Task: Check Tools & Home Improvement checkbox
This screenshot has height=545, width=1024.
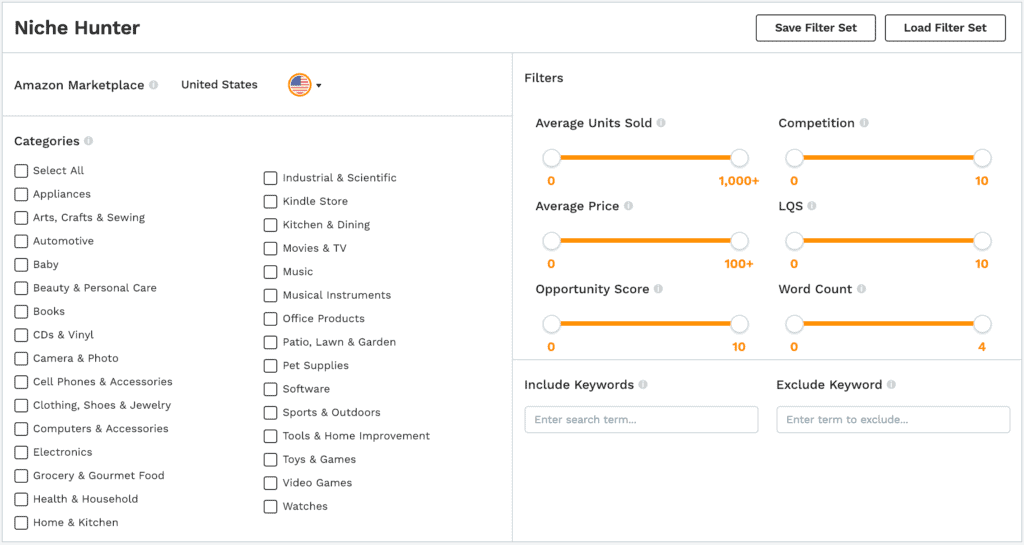Action: (x=270, y=437)
